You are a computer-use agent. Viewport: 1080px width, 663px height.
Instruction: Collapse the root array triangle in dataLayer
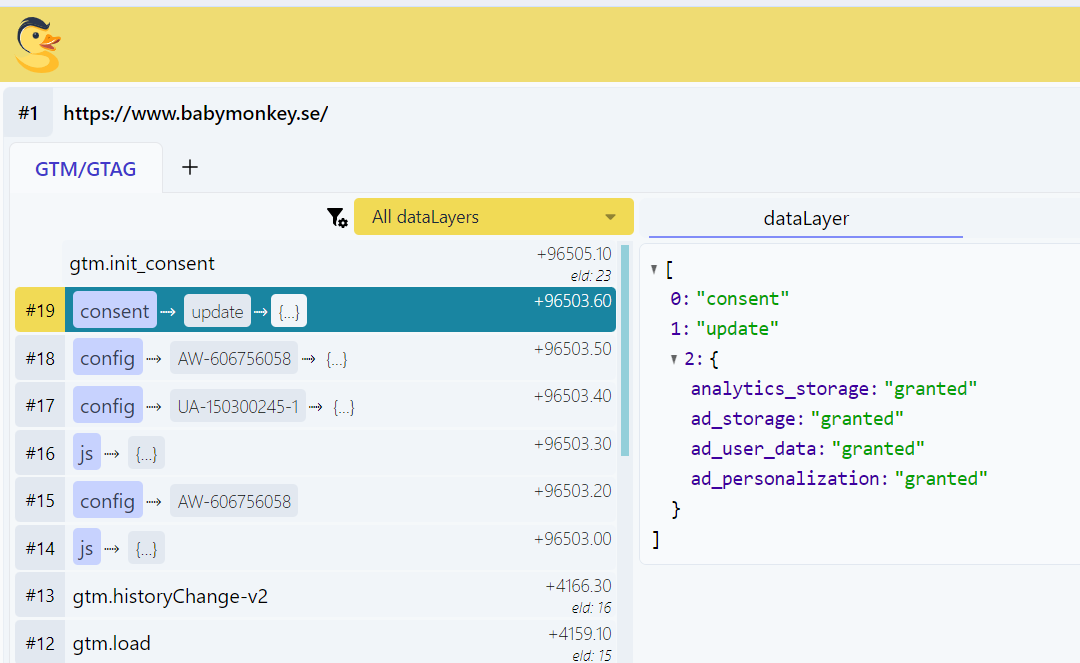pyautogui.click(x=654, y=269)
